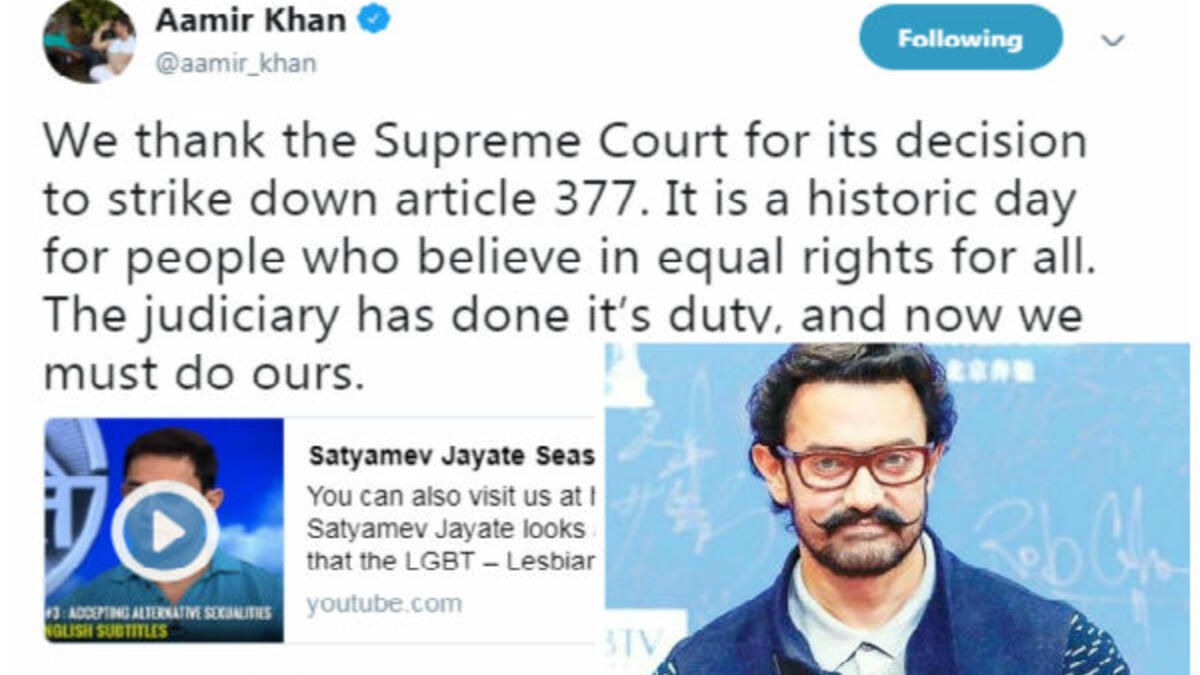Screen dimensions: 1200x675
Task: Click the youtube.com source link
Action: tap(384, 604)
